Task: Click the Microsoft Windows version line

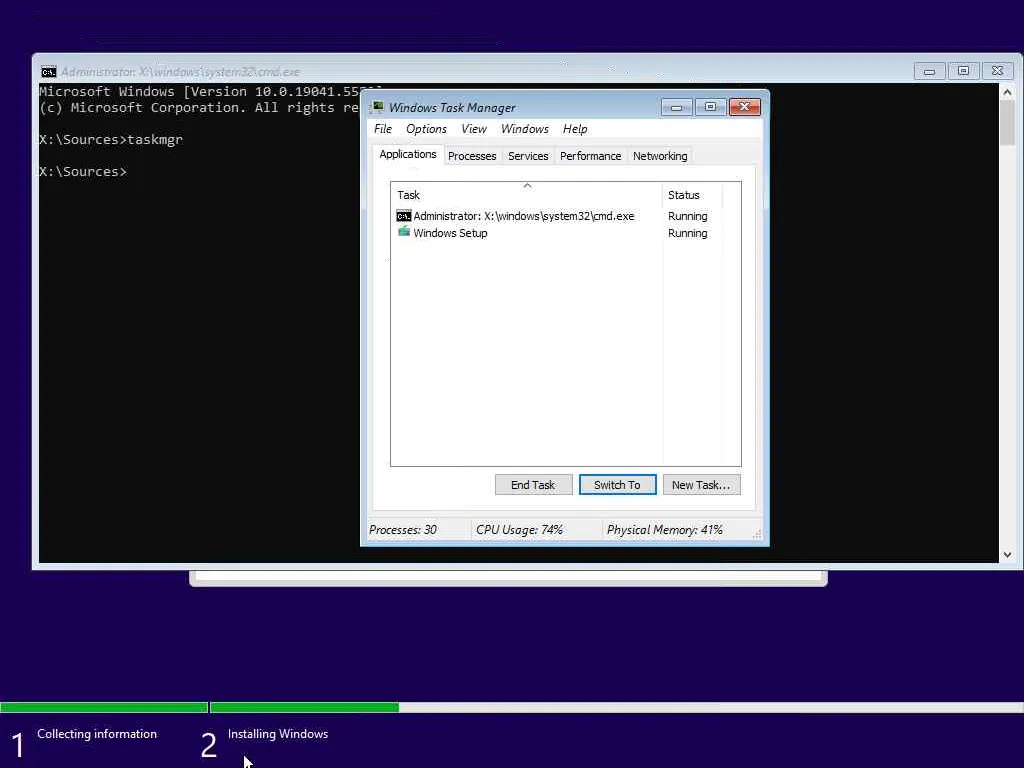Action: 199,91
